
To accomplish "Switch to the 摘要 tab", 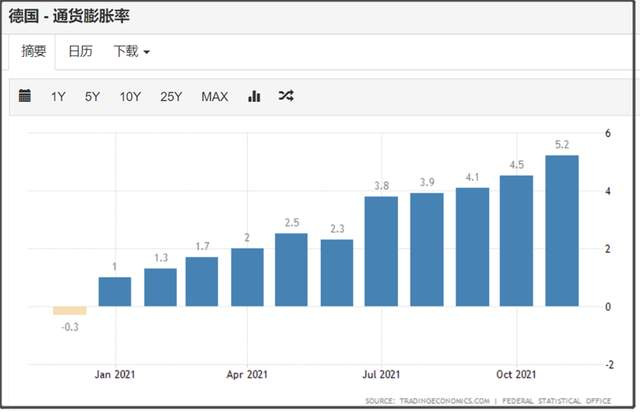I will [33, 51].
